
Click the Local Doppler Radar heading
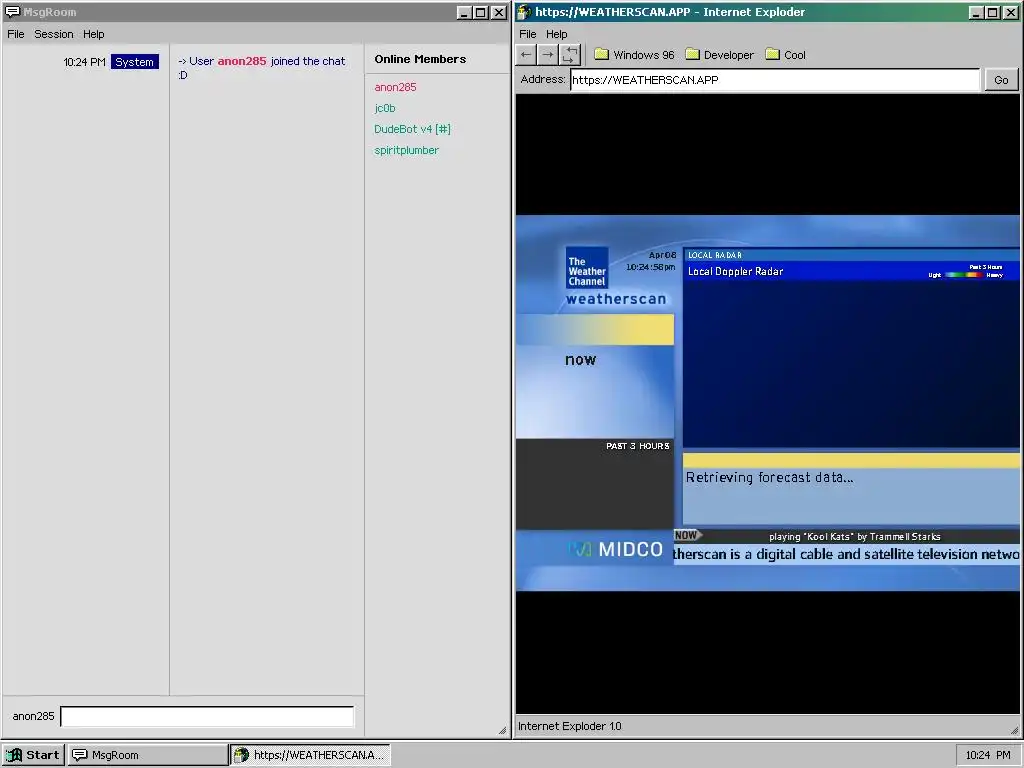[735, 272]
